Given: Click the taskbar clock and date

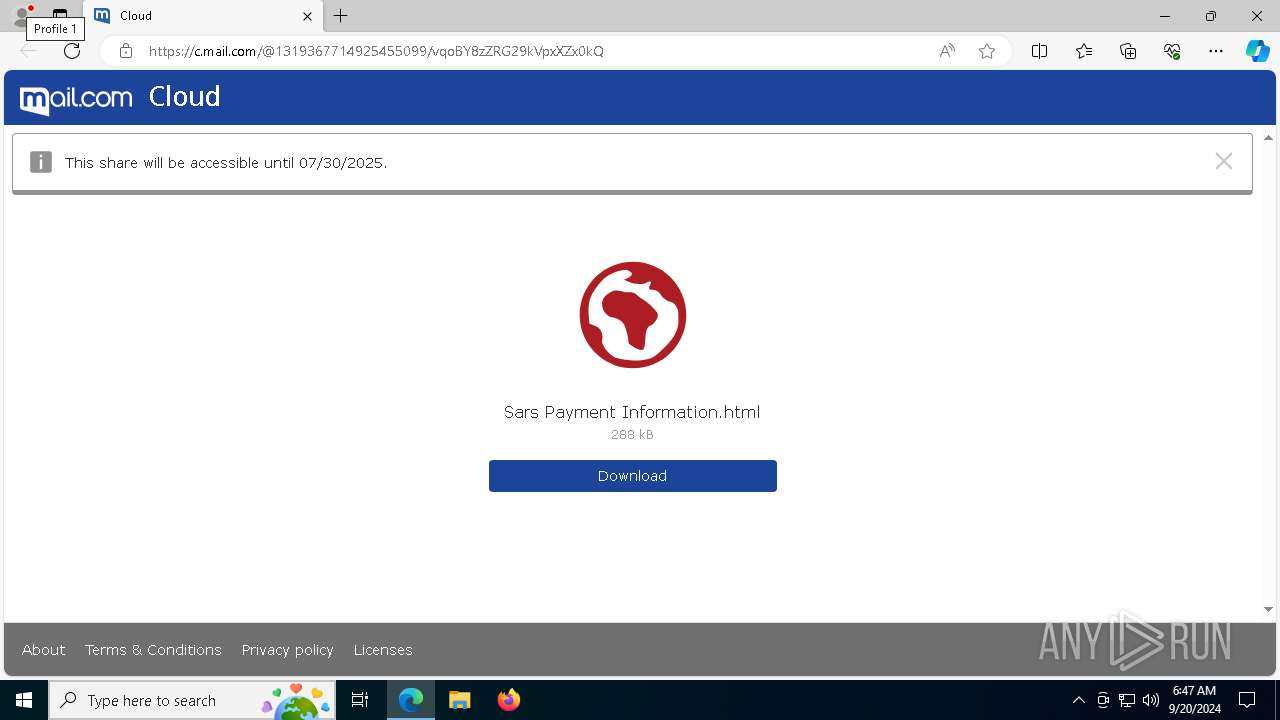Looking at the screenshot, I should [x=1194, y=700].
